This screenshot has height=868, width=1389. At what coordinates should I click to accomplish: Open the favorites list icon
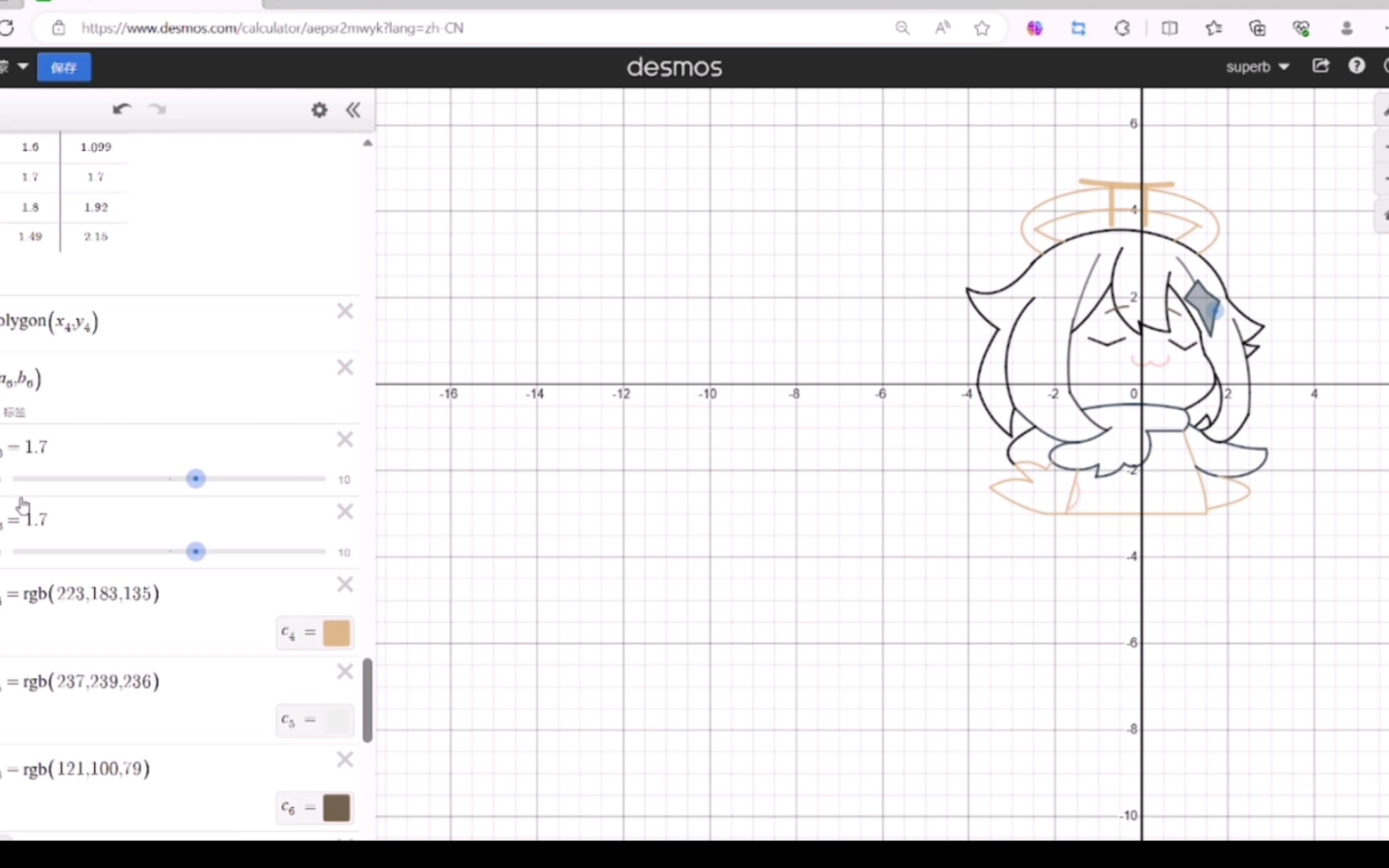pyautogui.click(x=1214, y=28)
